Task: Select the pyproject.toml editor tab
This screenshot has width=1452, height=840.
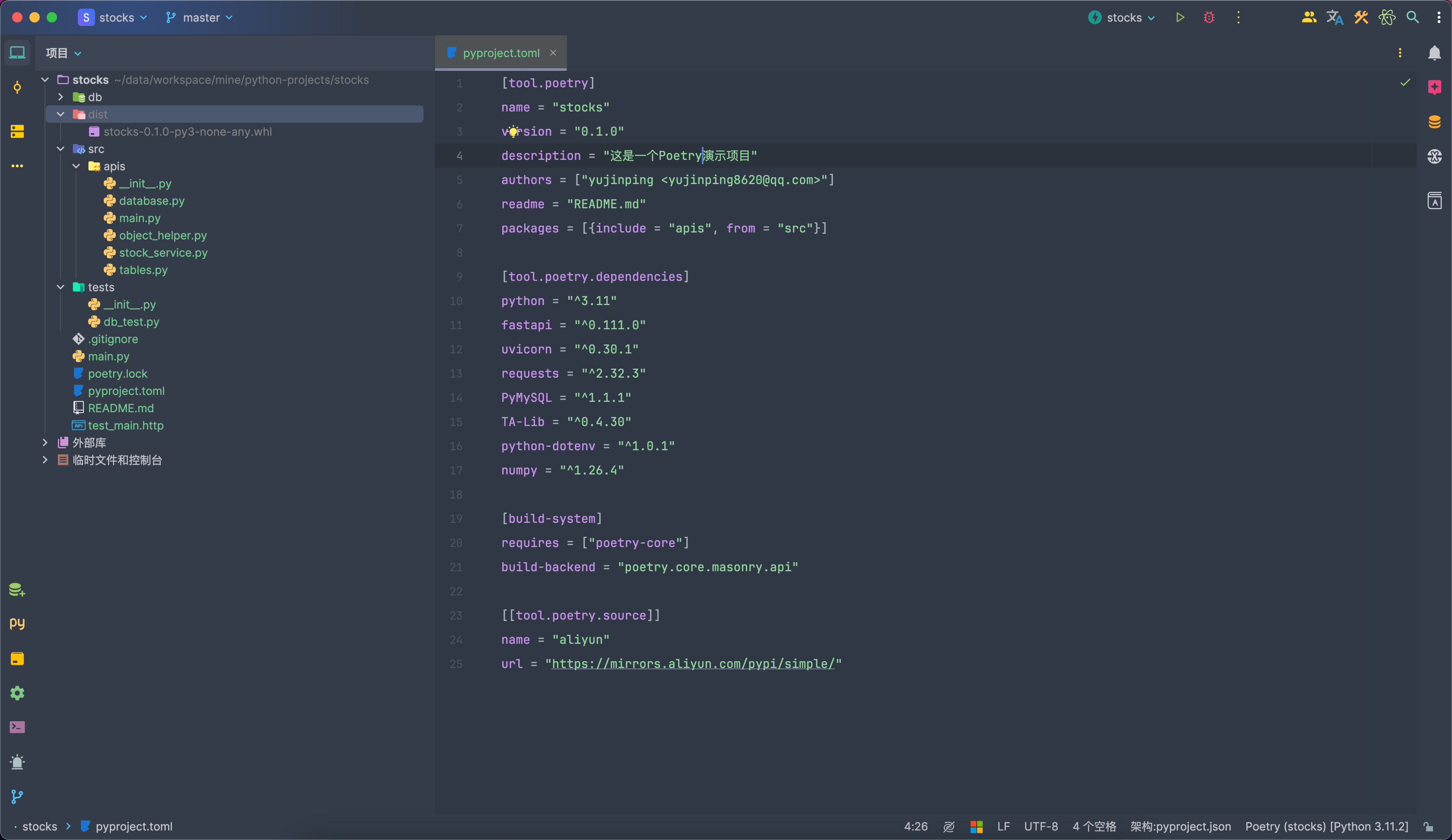Action: click(500, 53)
